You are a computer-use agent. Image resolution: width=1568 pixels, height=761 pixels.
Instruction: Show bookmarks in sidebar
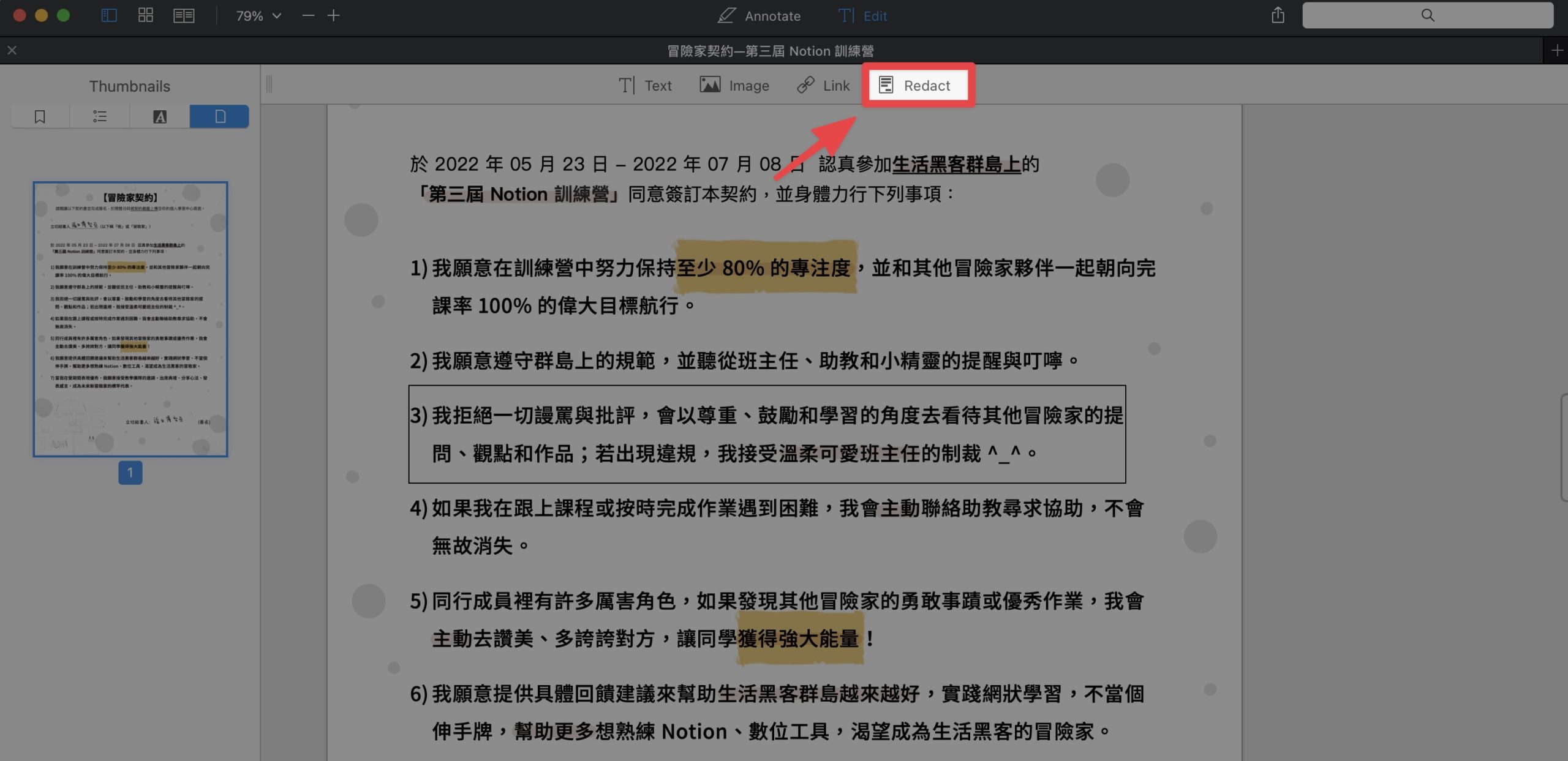click(x=40, y=116)
